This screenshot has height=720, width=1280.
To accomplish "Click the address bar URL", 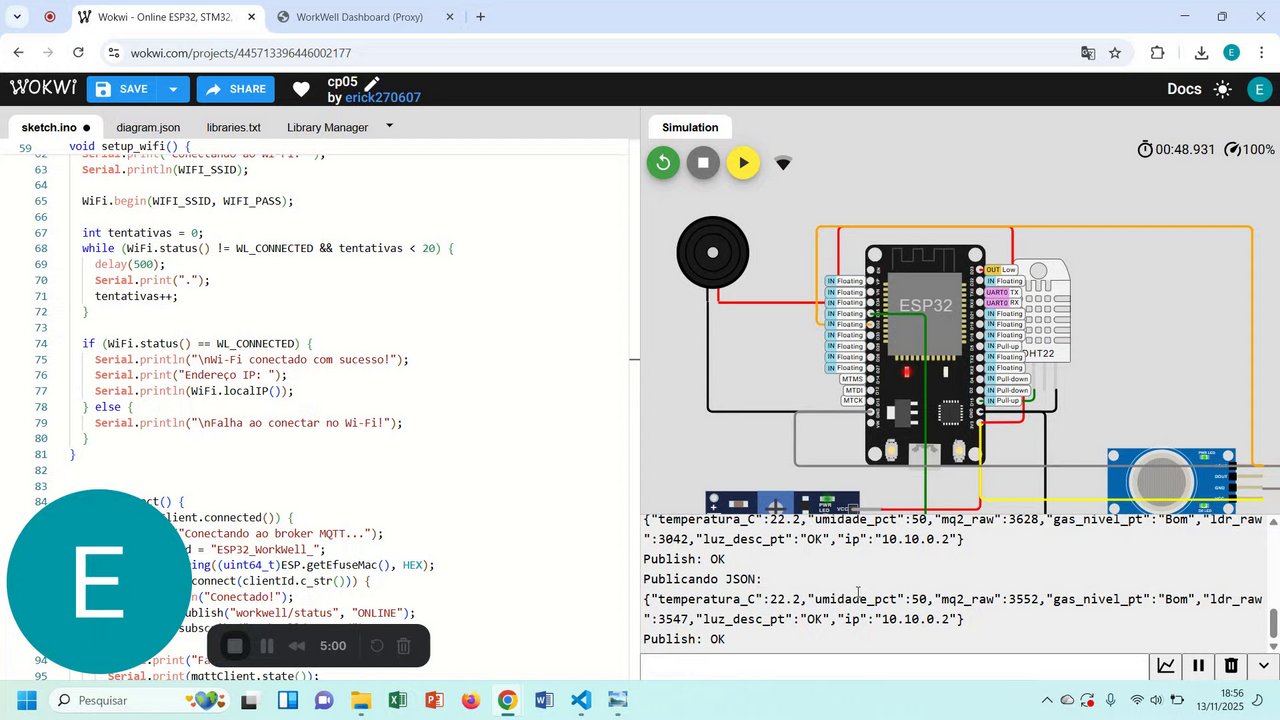I will (x=241, y=53).
